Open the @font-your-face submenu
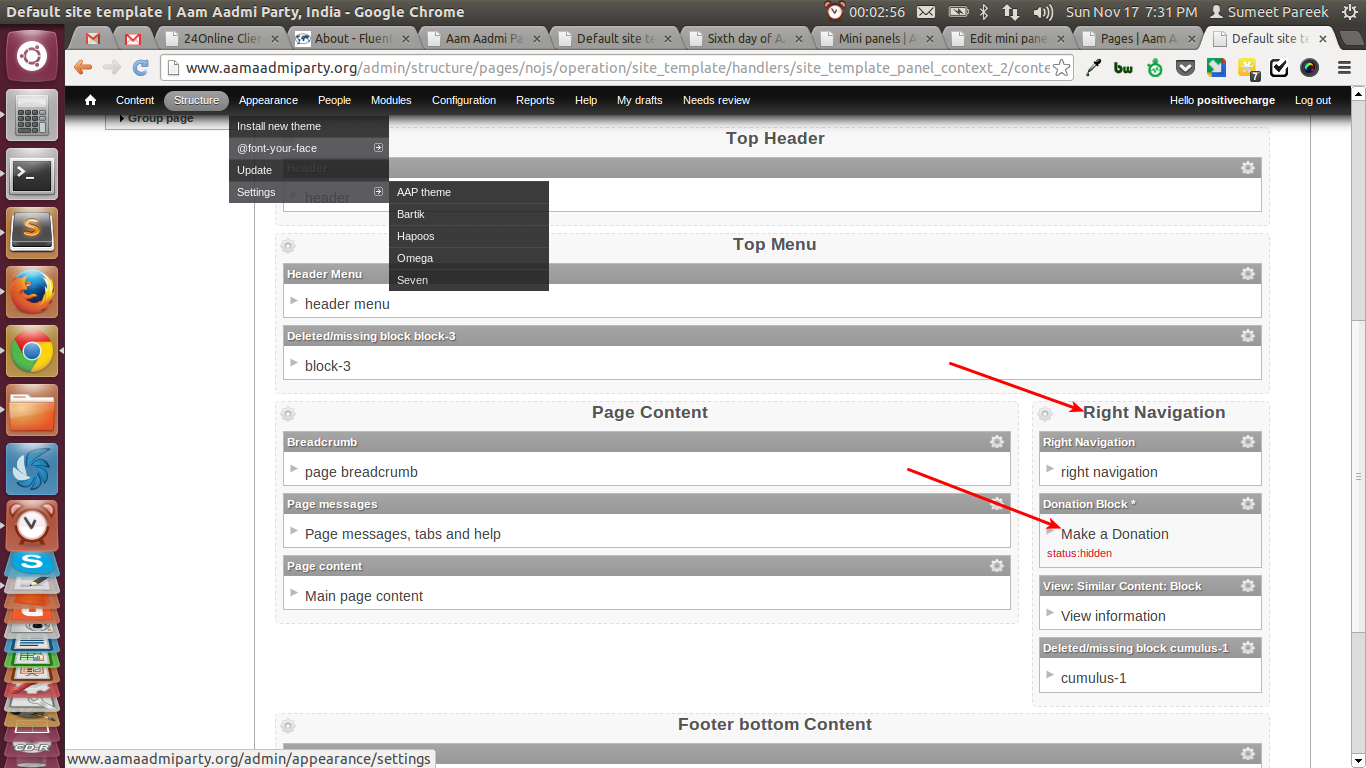This screenshot has width=1366, height=768. 309,148
